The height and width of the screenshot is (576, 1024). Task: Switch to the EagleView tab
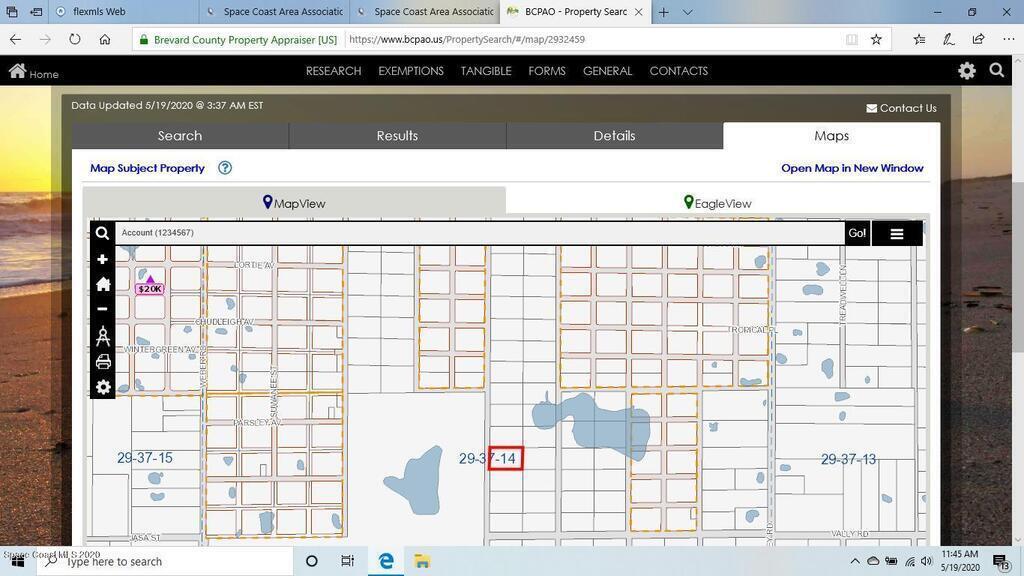click(x=717, y=203)
